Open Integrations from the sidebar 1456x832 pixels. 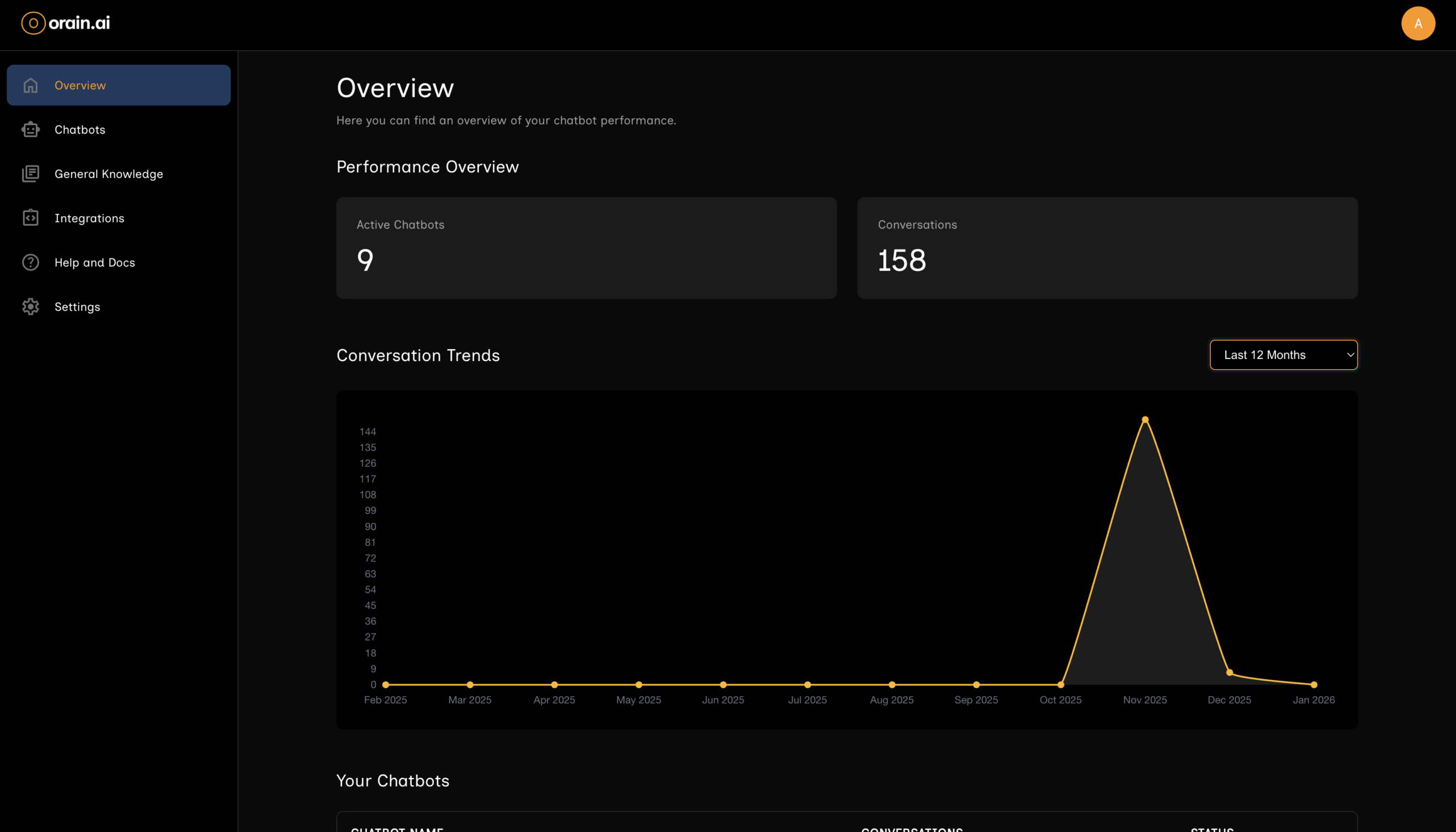click(x=89, y=218)
